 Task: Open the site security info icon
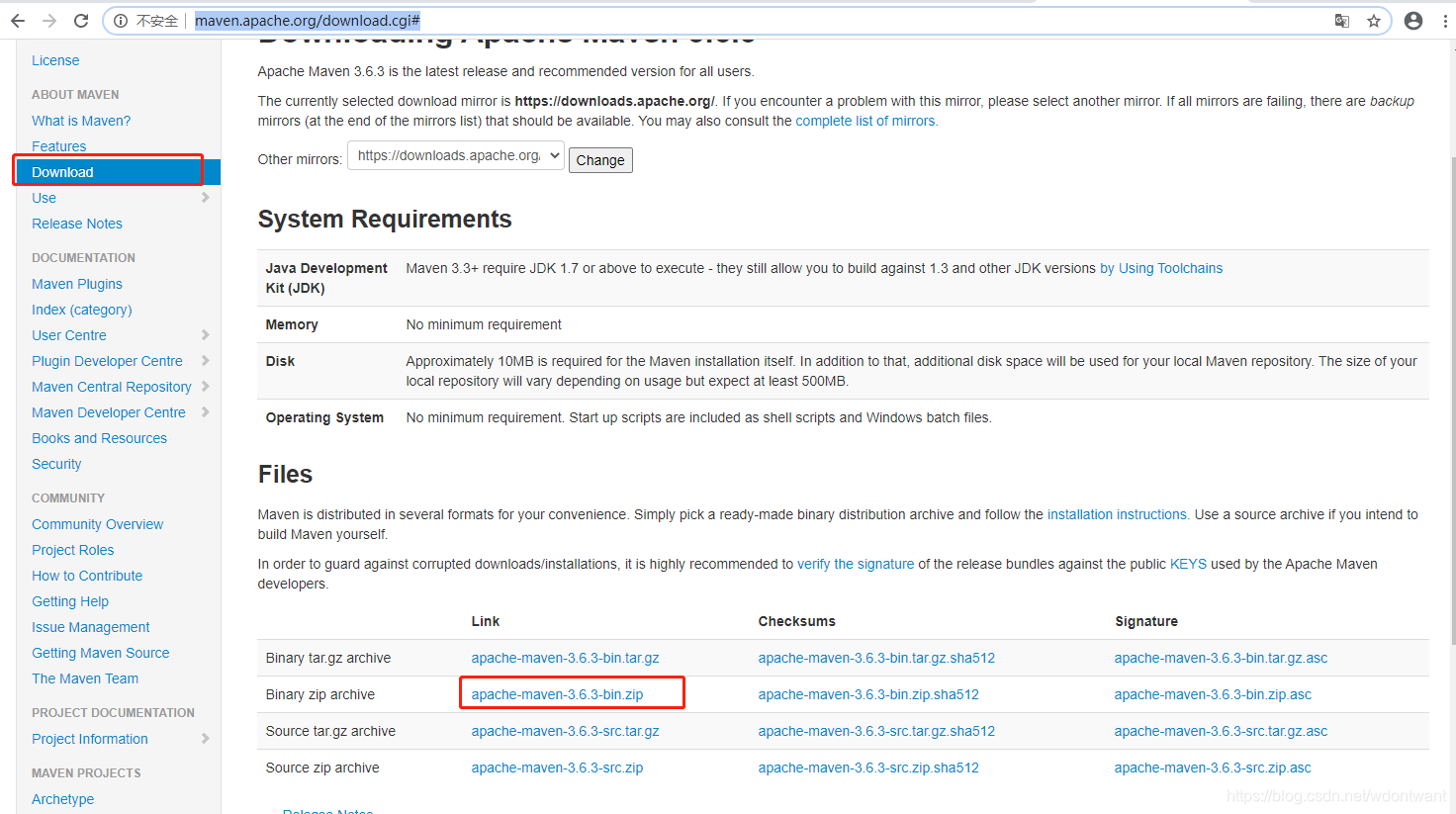(121, 21)
